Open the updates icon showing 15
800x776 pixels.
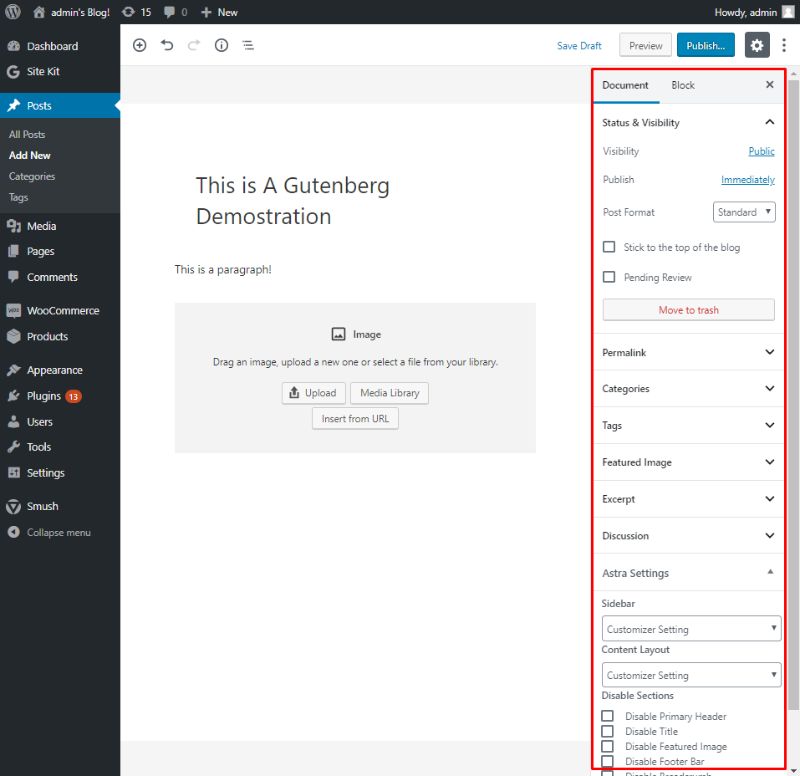(128, 12)
